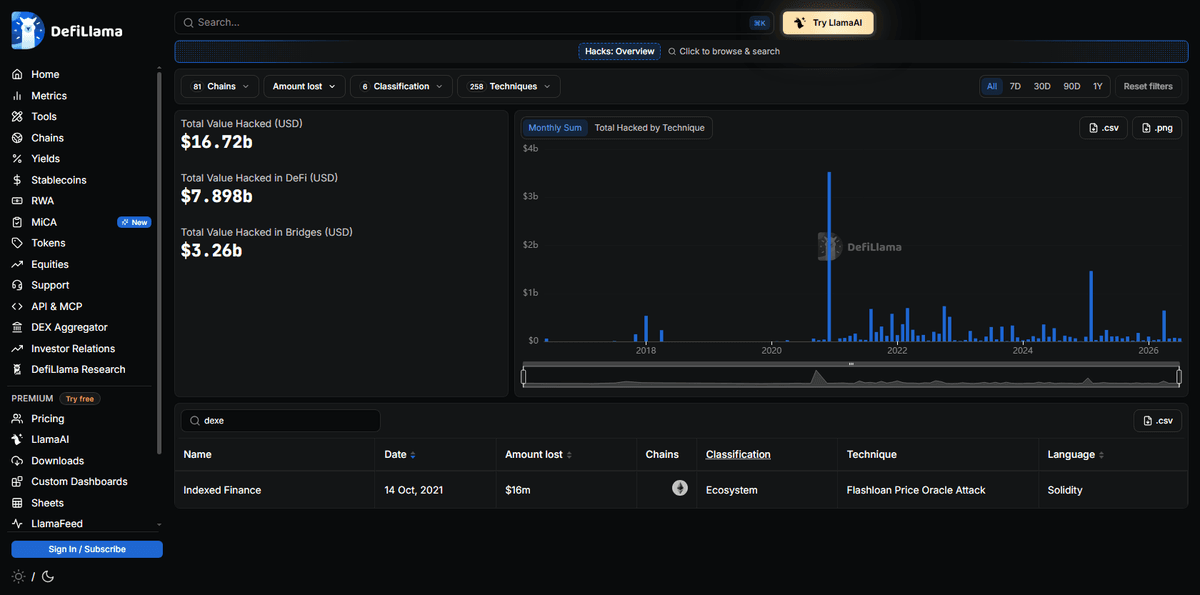
Task: Download chart as .png
Action: (x=1156, y=128)
